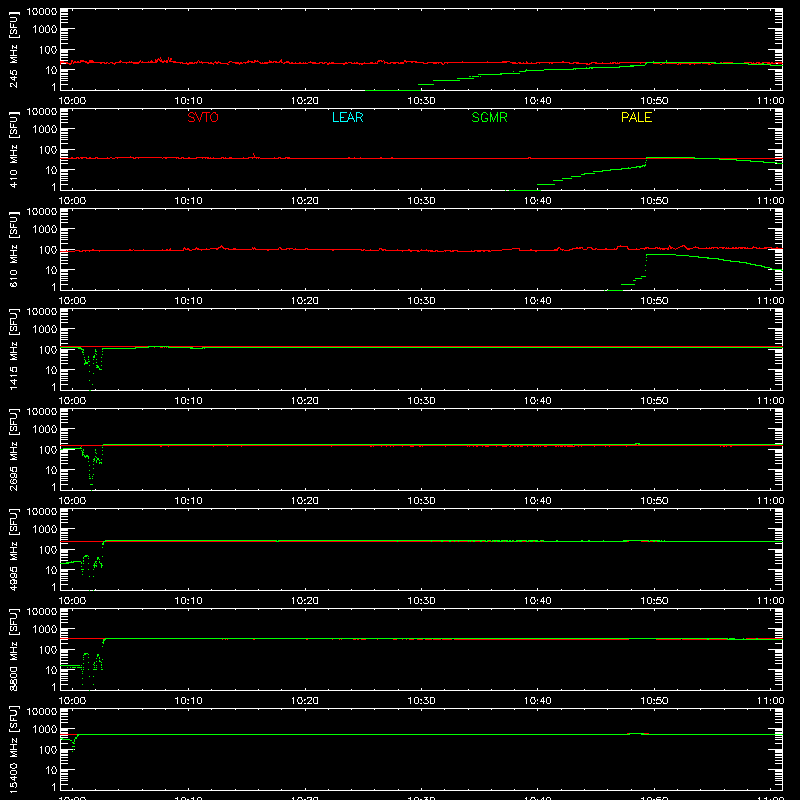
Task: Click the green signal dip in 1415 MHz plot
Action: point(92,367)
